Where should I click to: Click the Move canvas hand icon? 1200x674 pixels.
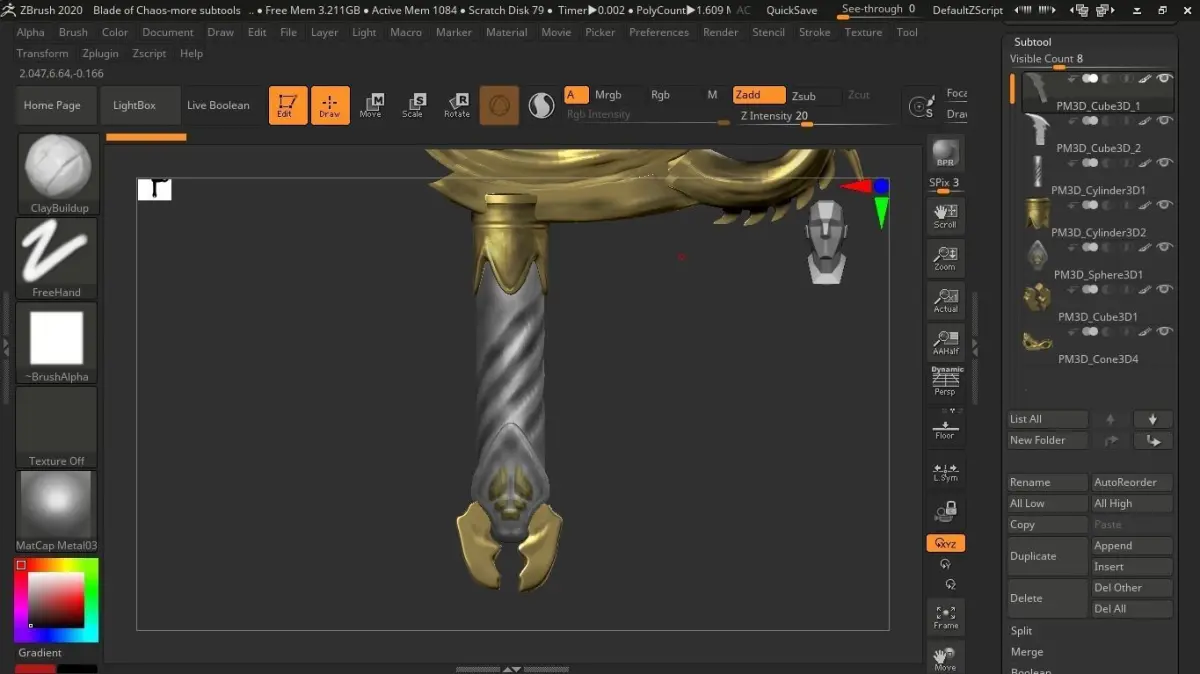[x=945, y=658]
